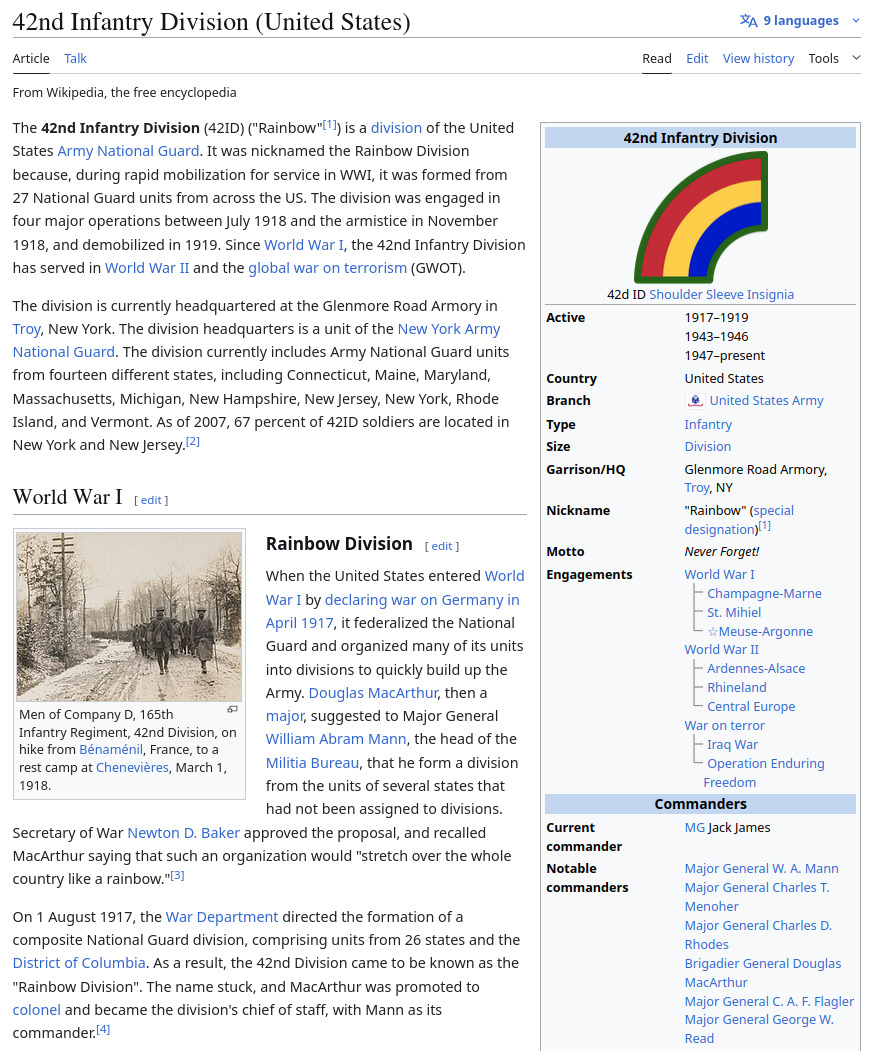Image resolution: width=871 pixels, height=1051 pixels.
Task: Expand the Tools menu chevron
Action: coord(856,58)
